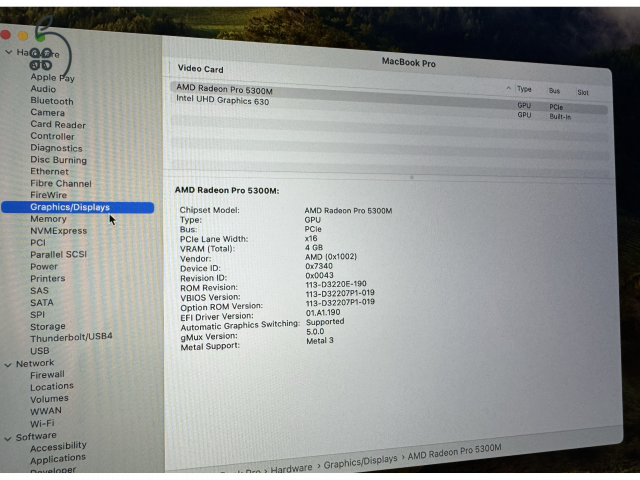Screen dimensions: 640x480
Task: Select Intel UHD Graphics 630 row
Action: [388, 108]
